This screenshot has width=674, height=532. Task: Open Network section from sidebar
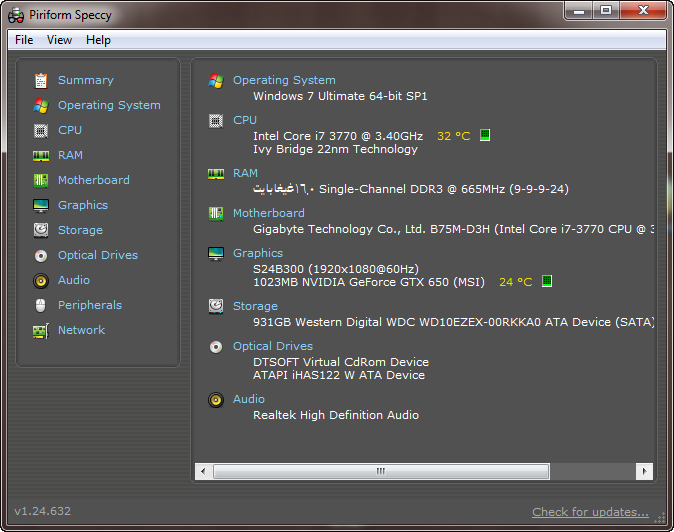(82, 330)
